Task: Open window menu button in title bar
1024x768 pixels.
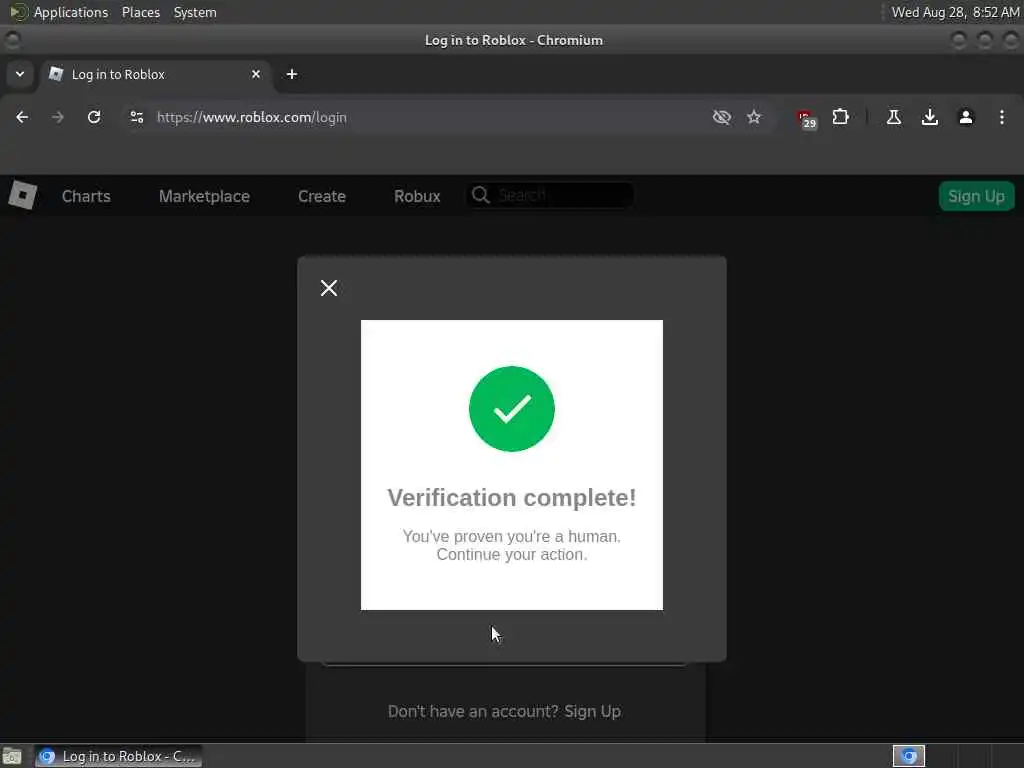Action: click(x=12, y=40)
